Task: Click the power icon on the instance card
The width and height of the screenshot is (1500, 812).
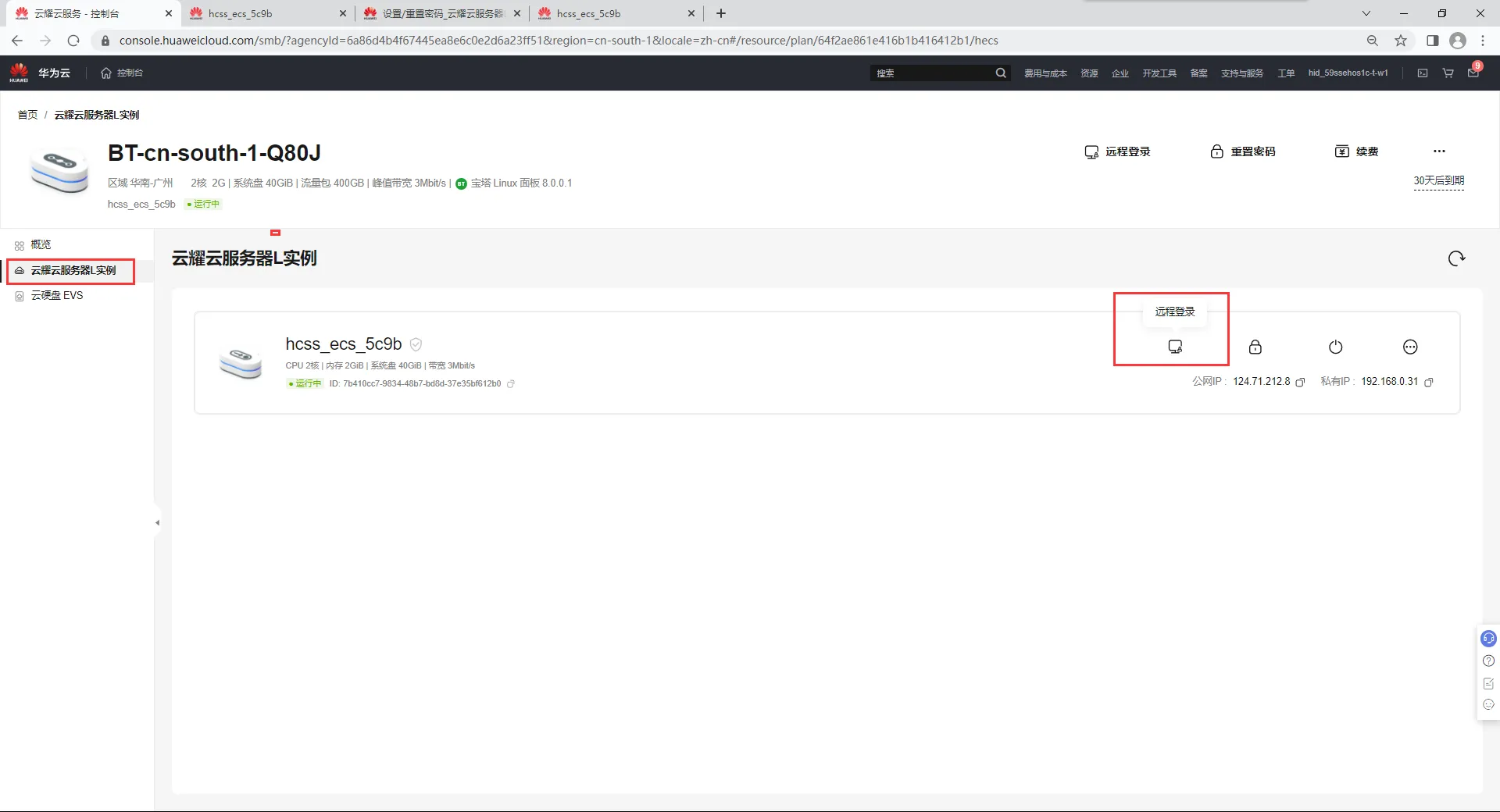Action: point(1336,347)
